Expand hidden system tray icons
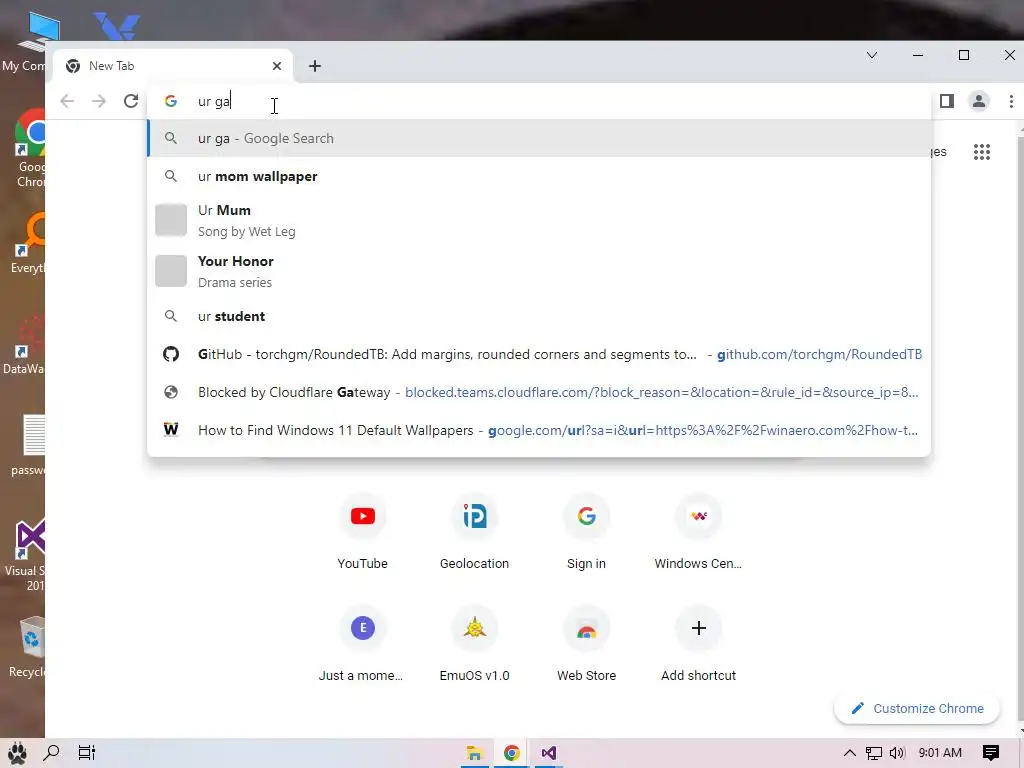This screenshot has height=768, width=1024. 850,753
